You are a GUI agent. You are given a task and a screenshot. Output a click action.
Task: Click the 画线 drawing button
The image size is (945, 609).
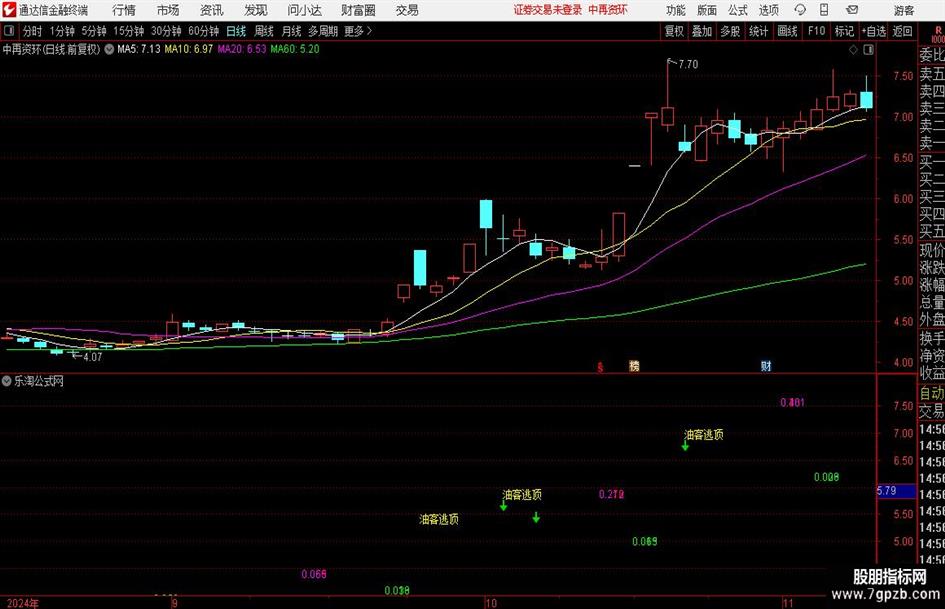pyautogui.click(x=787, y=31)
